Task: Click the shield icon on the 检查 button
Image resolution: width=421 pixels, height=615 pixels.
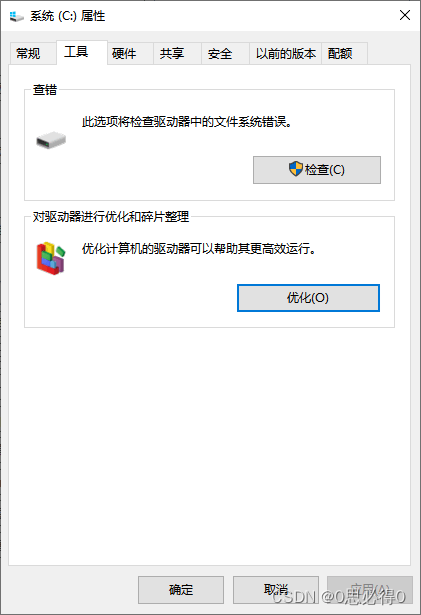Action: pos(296,169)
